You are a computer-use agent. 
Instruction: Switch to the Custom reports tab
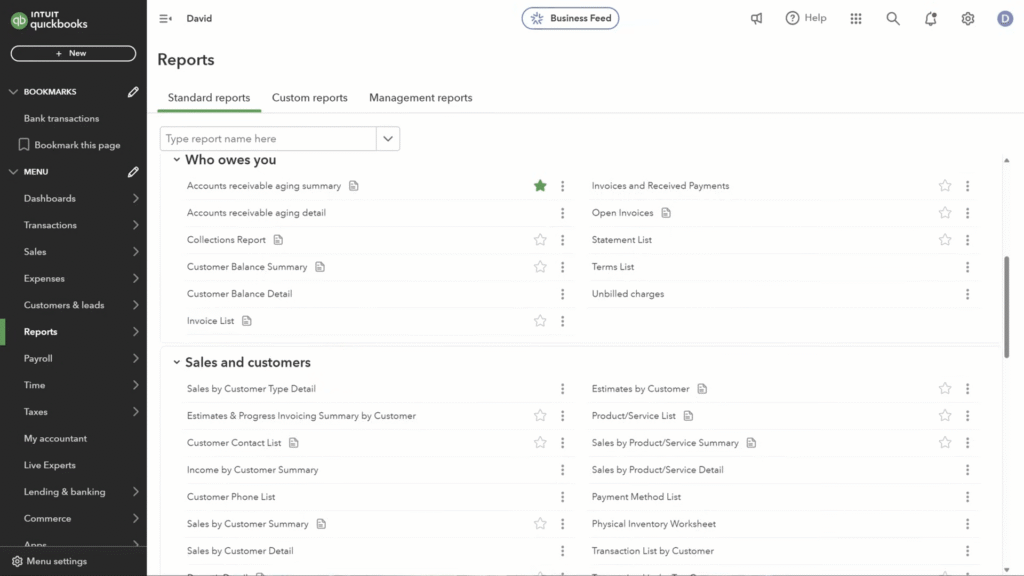(309, 98)
